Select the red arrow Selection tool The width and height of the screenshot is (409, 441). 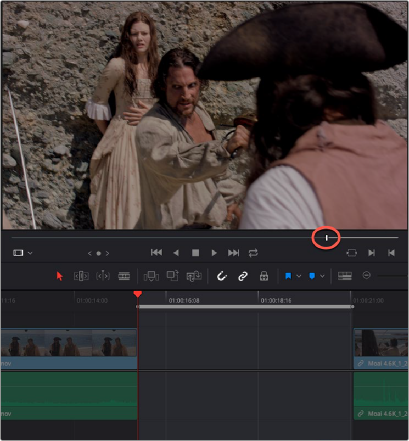coord(60,276)
